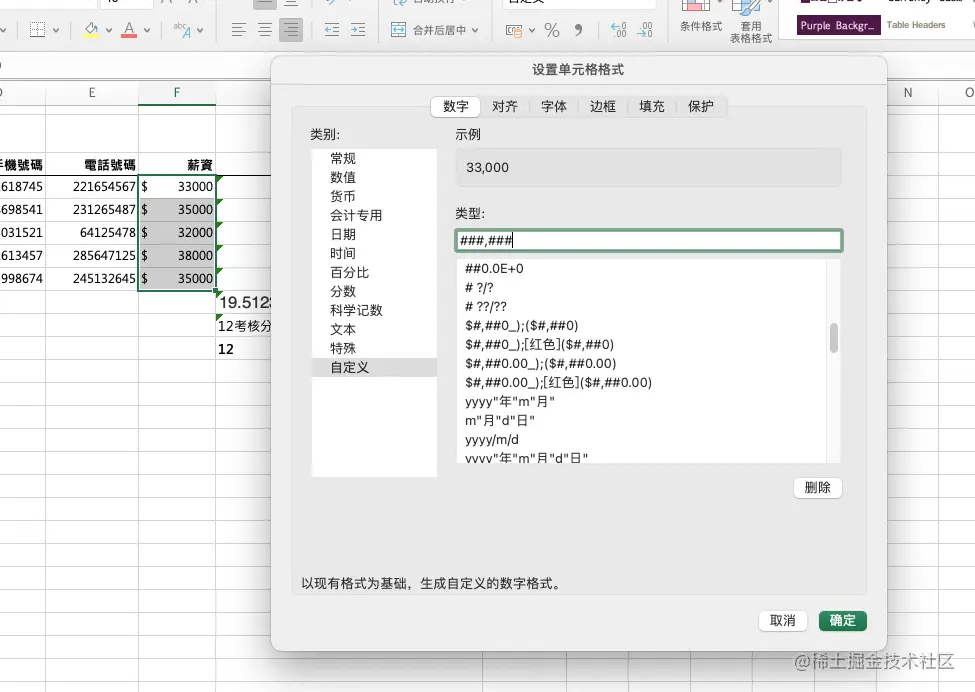Select the Table Headers cell style

916,25
